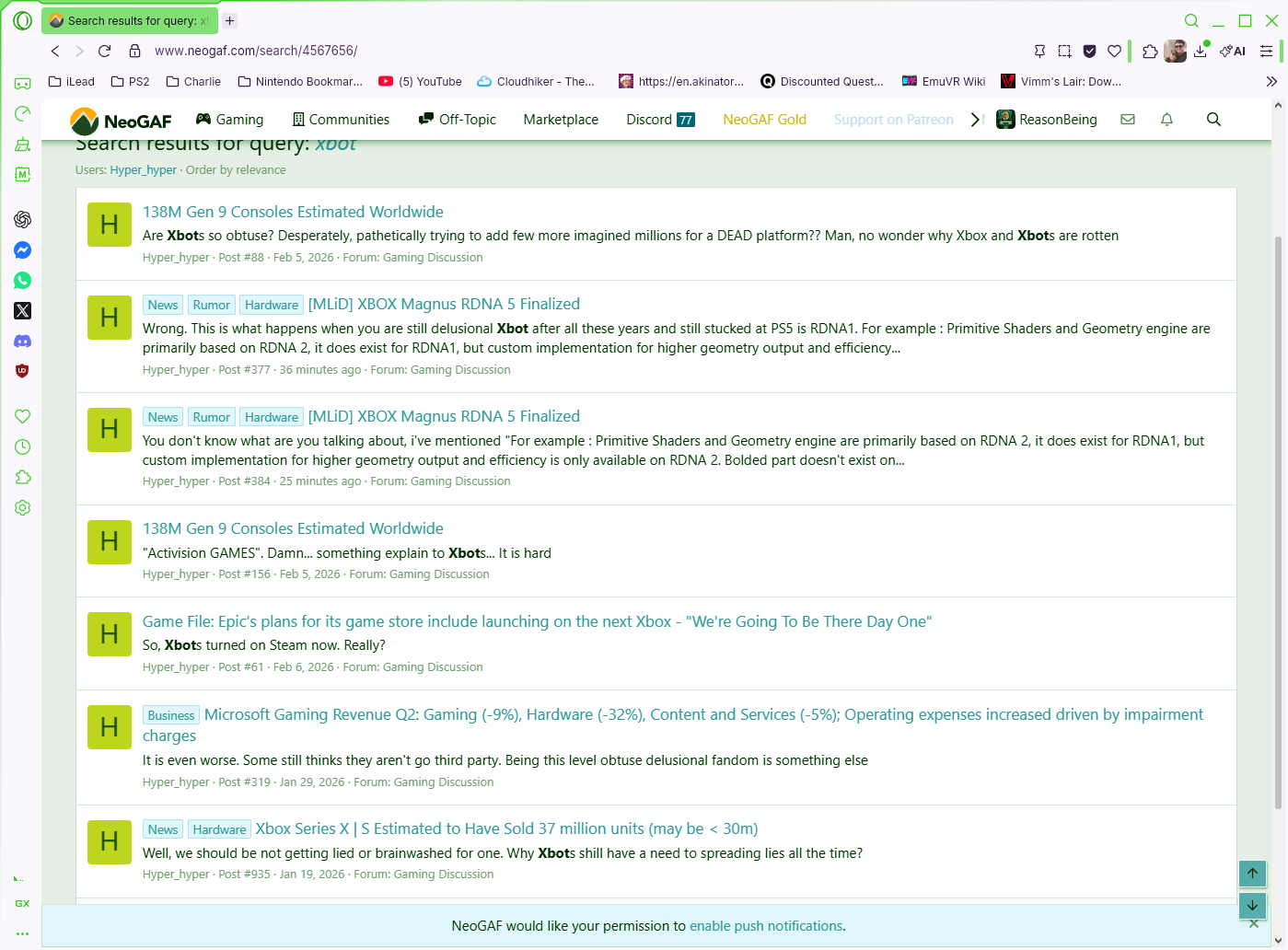
Task: Open ChatGPT in the browser sidebar
Action: (22, 219)
